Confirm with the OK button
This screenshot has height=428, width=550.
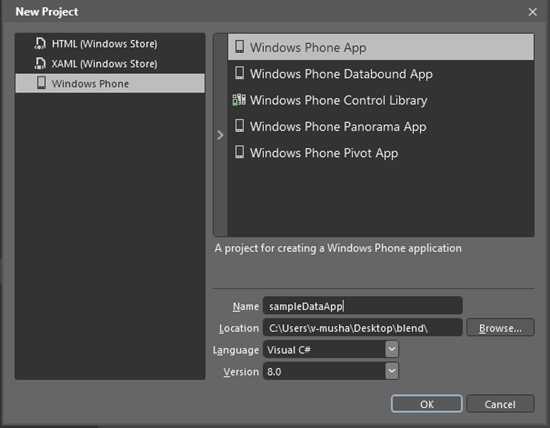click(x=427, y=404)
